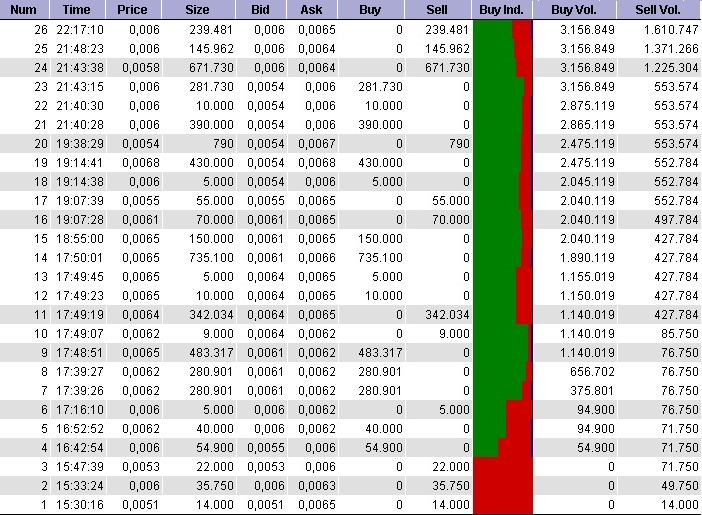The image size is (702, 515).
Task: Select Sell Vol. 1.371.266
Action: (671, 49)
